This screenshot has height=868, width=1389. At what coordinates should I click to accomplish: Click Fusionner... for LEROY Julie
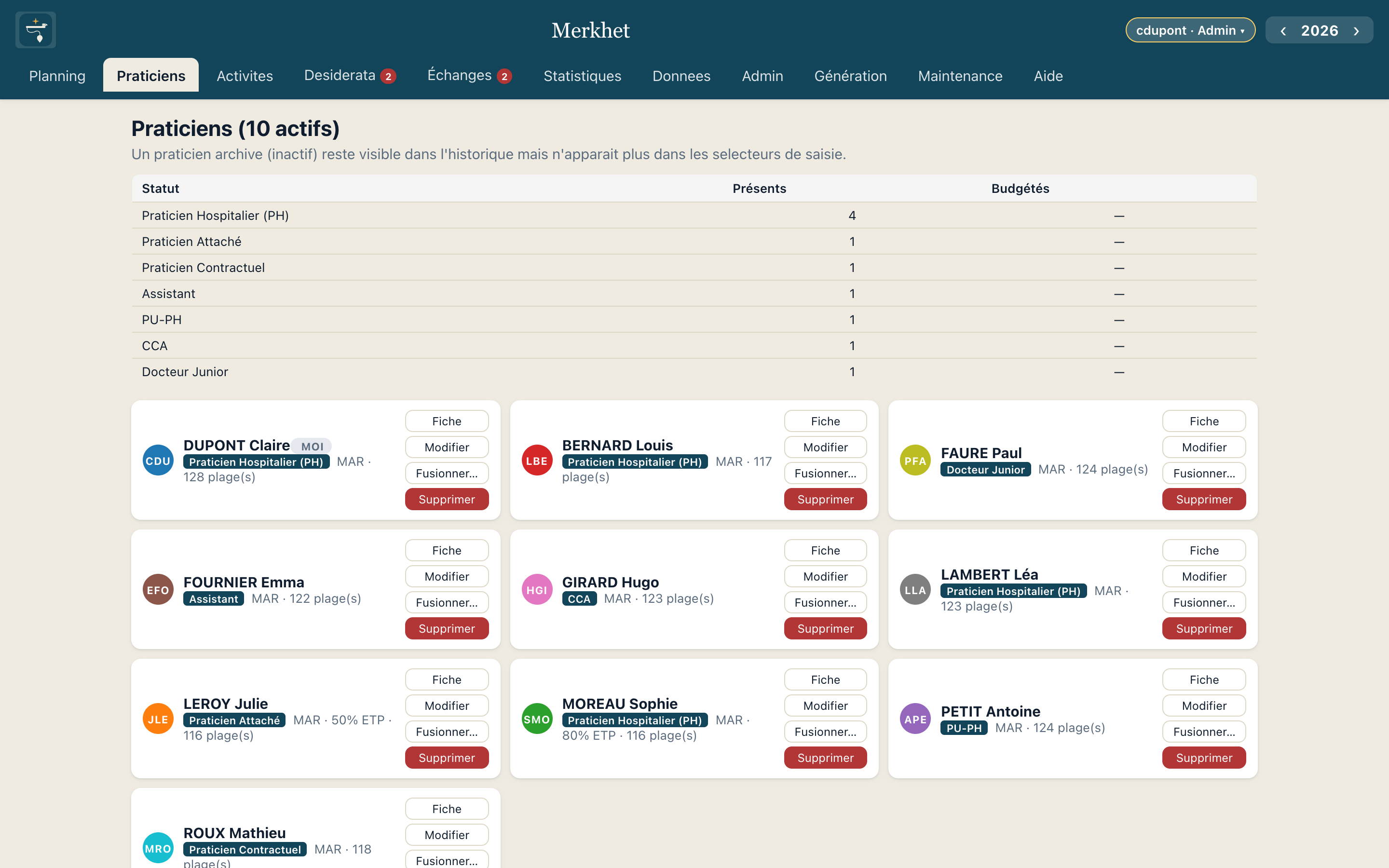(x=447, y=732)
